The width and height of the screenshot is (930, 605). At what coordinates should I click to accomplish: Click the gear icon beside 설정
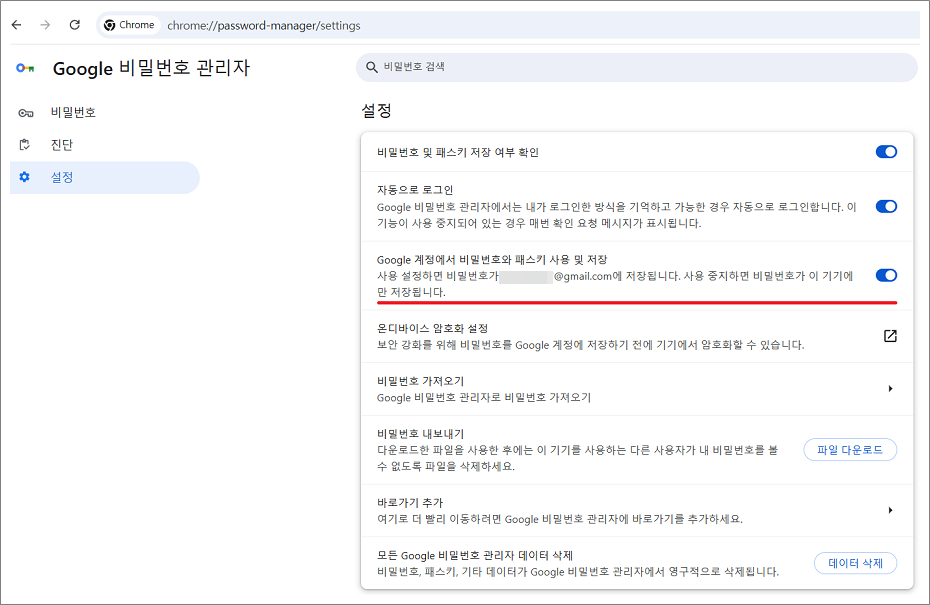tap(24, 177)
